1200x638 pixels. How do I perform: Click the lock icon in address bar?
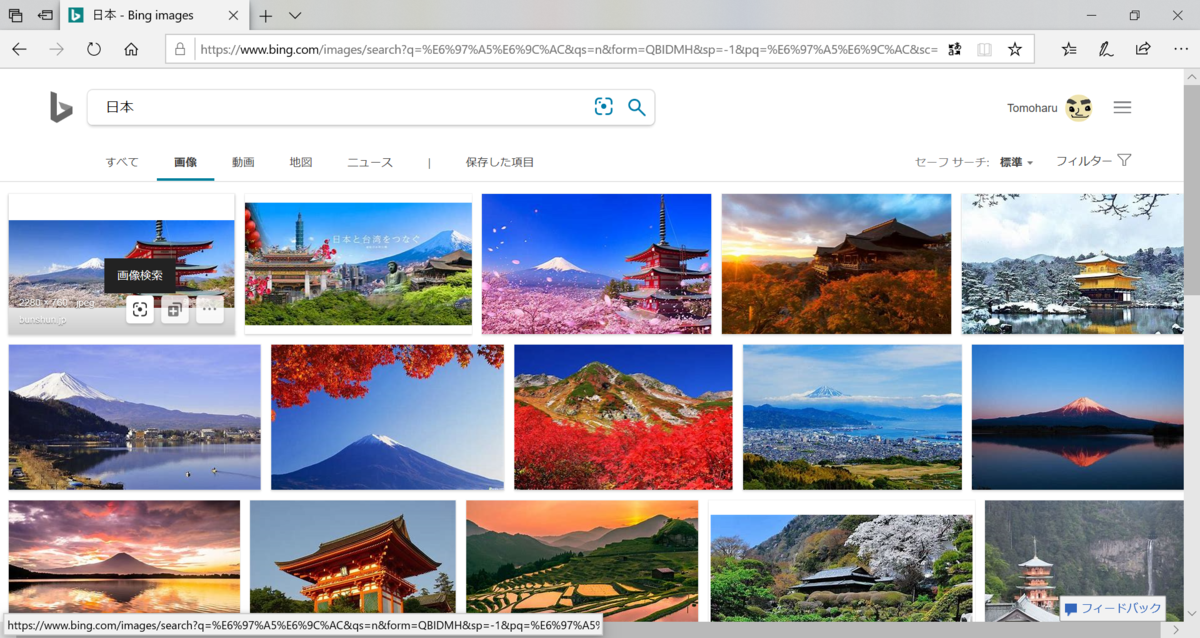point(180,49)
